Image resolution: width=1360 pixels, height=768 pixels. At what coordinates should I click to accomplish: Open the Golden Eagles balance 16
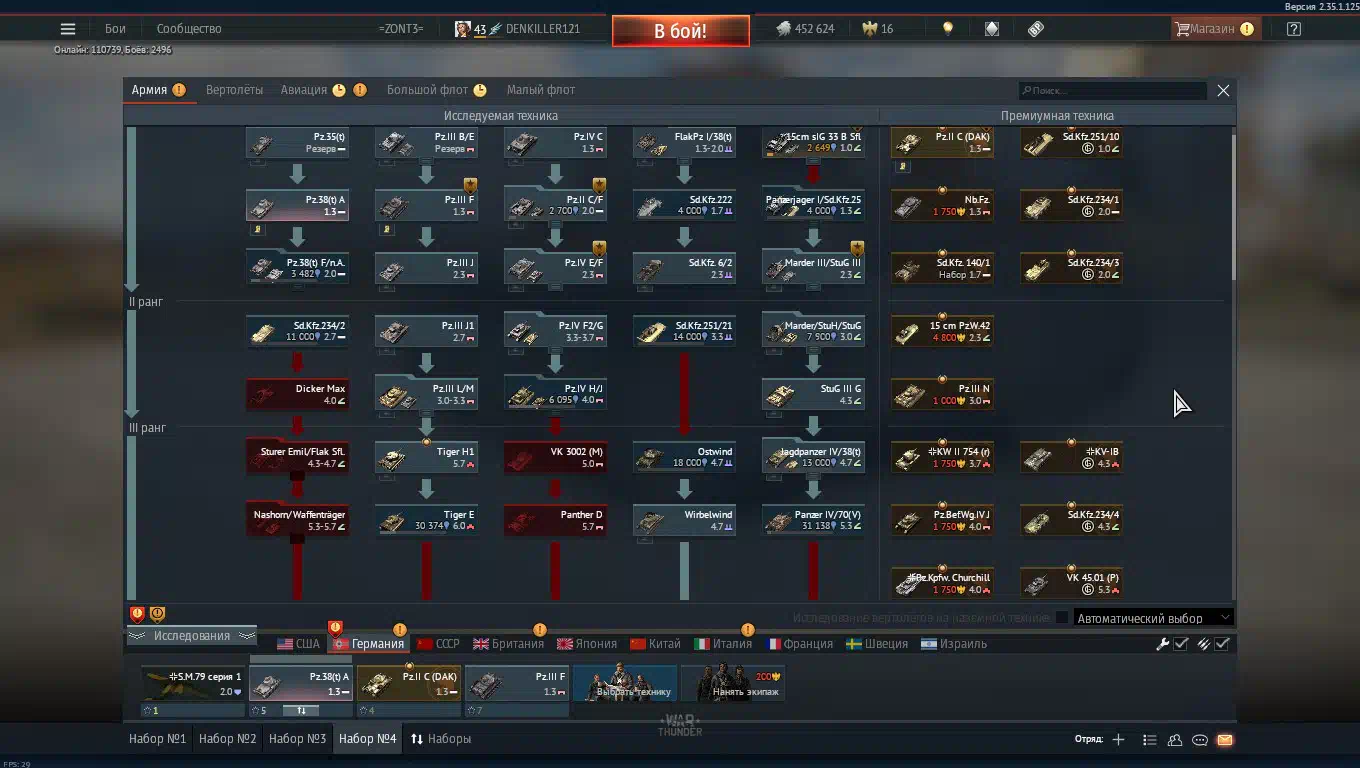(x=878, y=29)
